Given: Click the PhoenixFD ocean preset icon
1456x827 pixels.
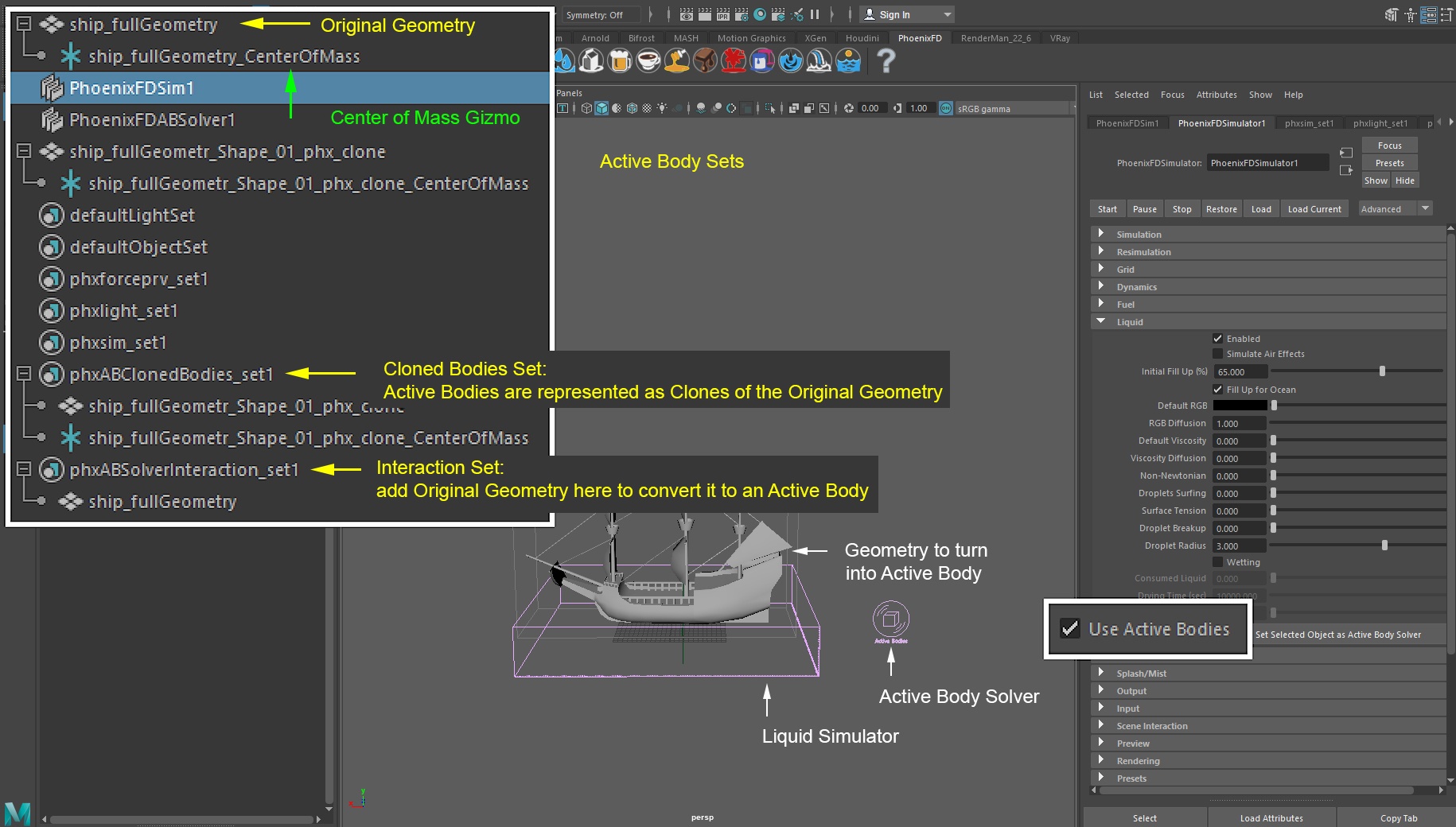Looking at the screenshot, I should 848,60.
